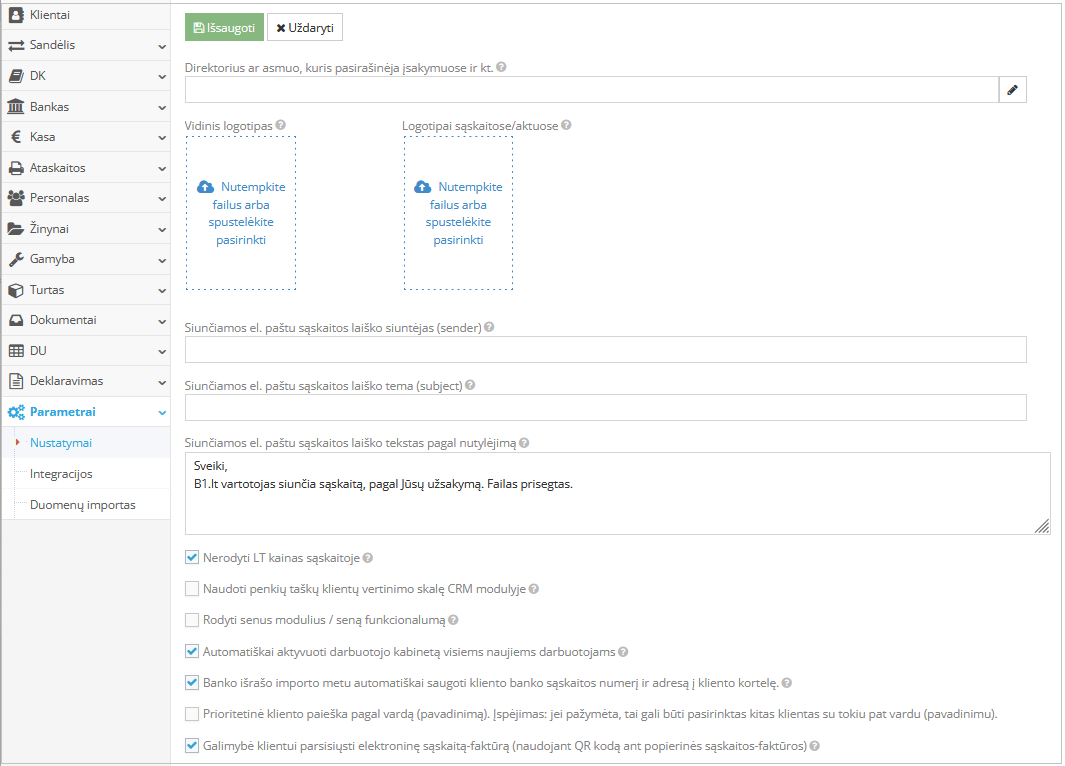Screen dimensions: 1065x766
Task: Expand the Personalas menu chevron
Action: tap(161, 198)
